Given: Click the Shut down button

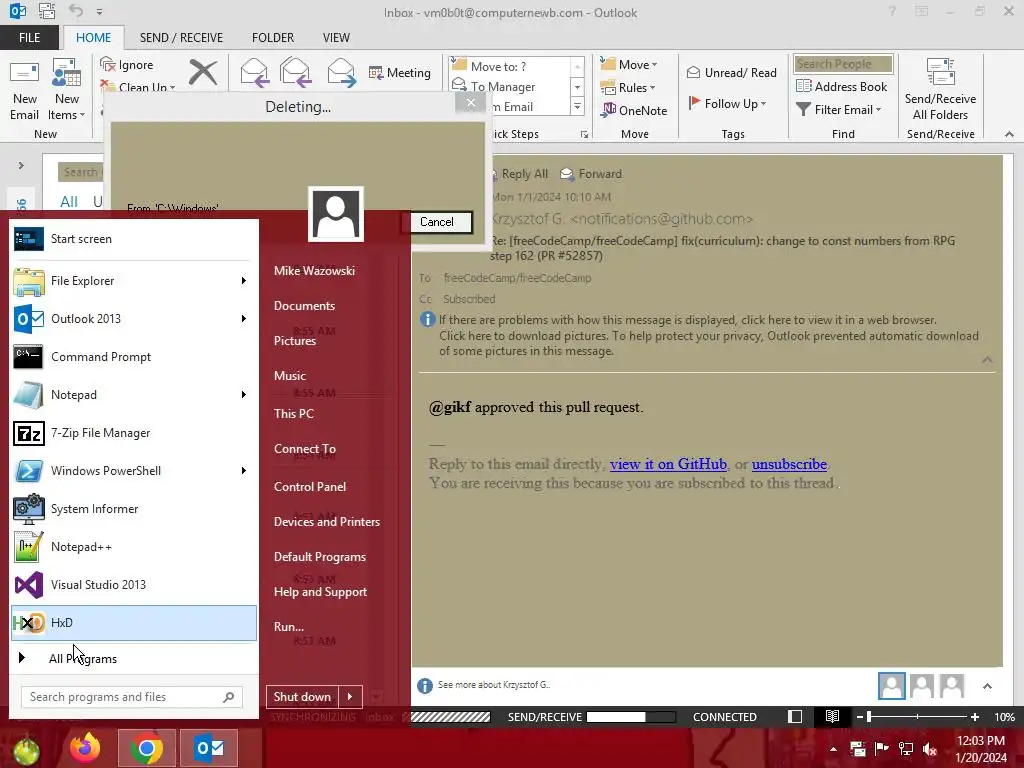Looking at the screenshot, I should (x=302, y=697).
